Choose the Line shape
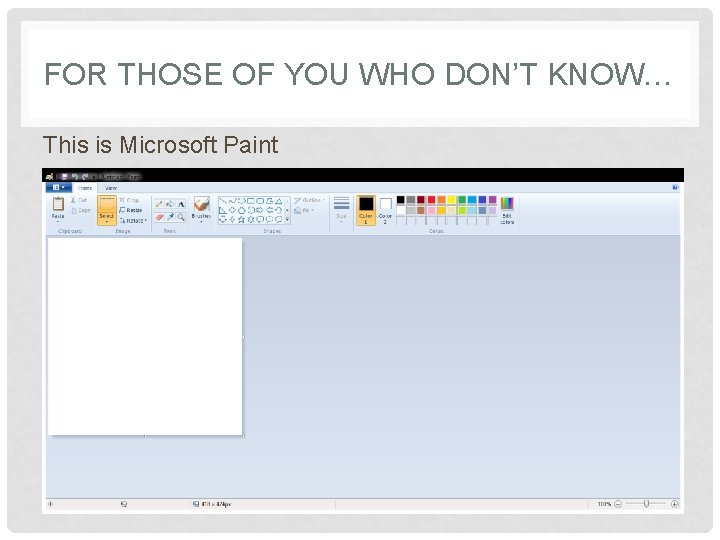 222,201
